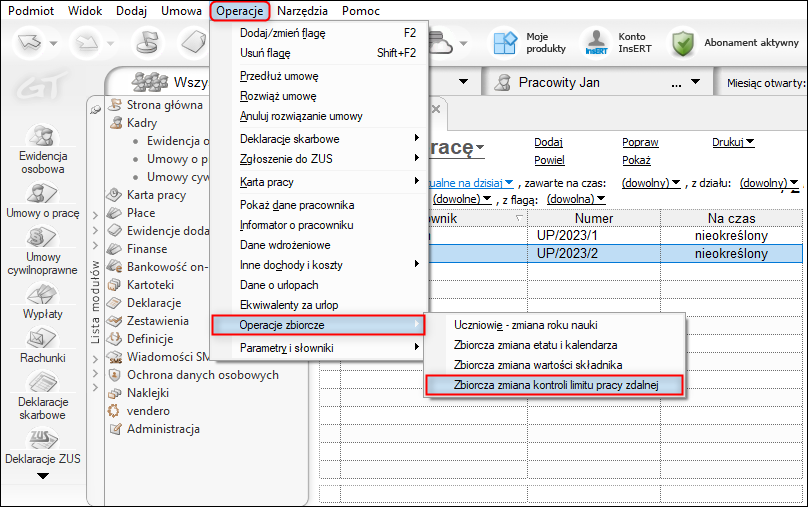808x507 pixels.
Task: Open the z flagą (dowolna) filter
Action: pyautogui.click(x=576, y=199)
